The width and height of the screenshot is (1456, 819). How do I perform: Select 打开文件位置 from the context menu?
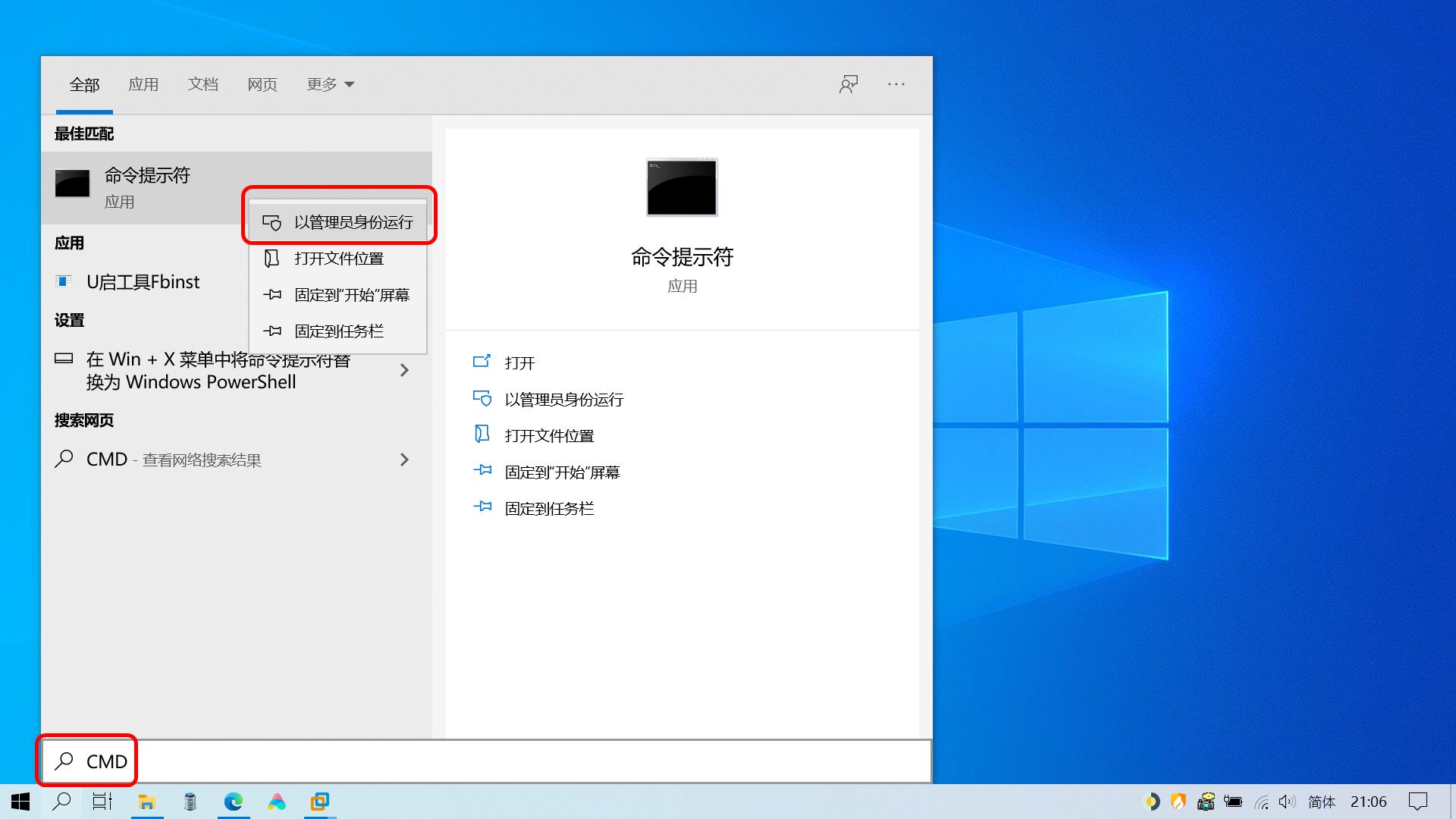point(339,258)
